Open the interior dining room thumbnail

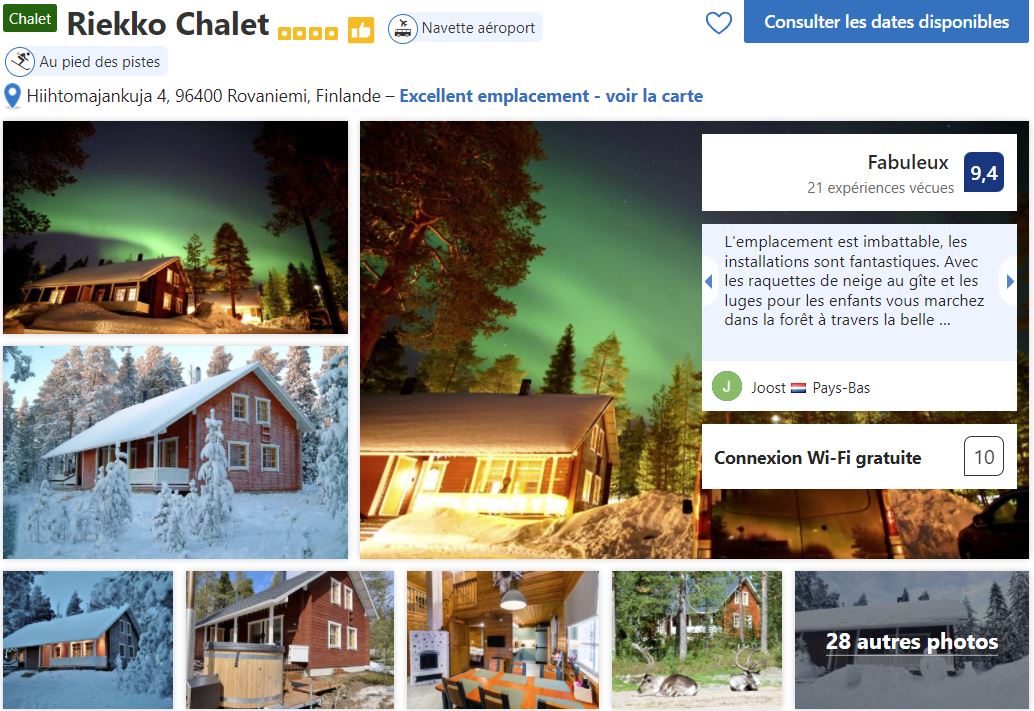click(x=502, y=640)
